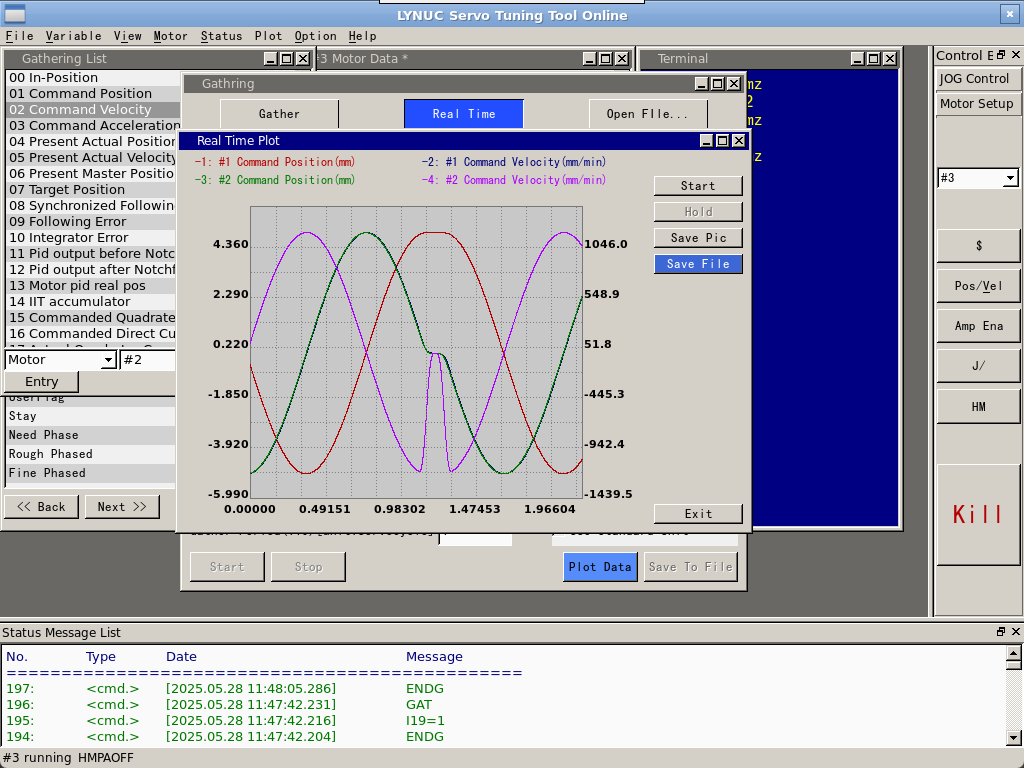Advance with the Next >> button
This screenshot has width=1024, height=768.
(x=122, y=507)
